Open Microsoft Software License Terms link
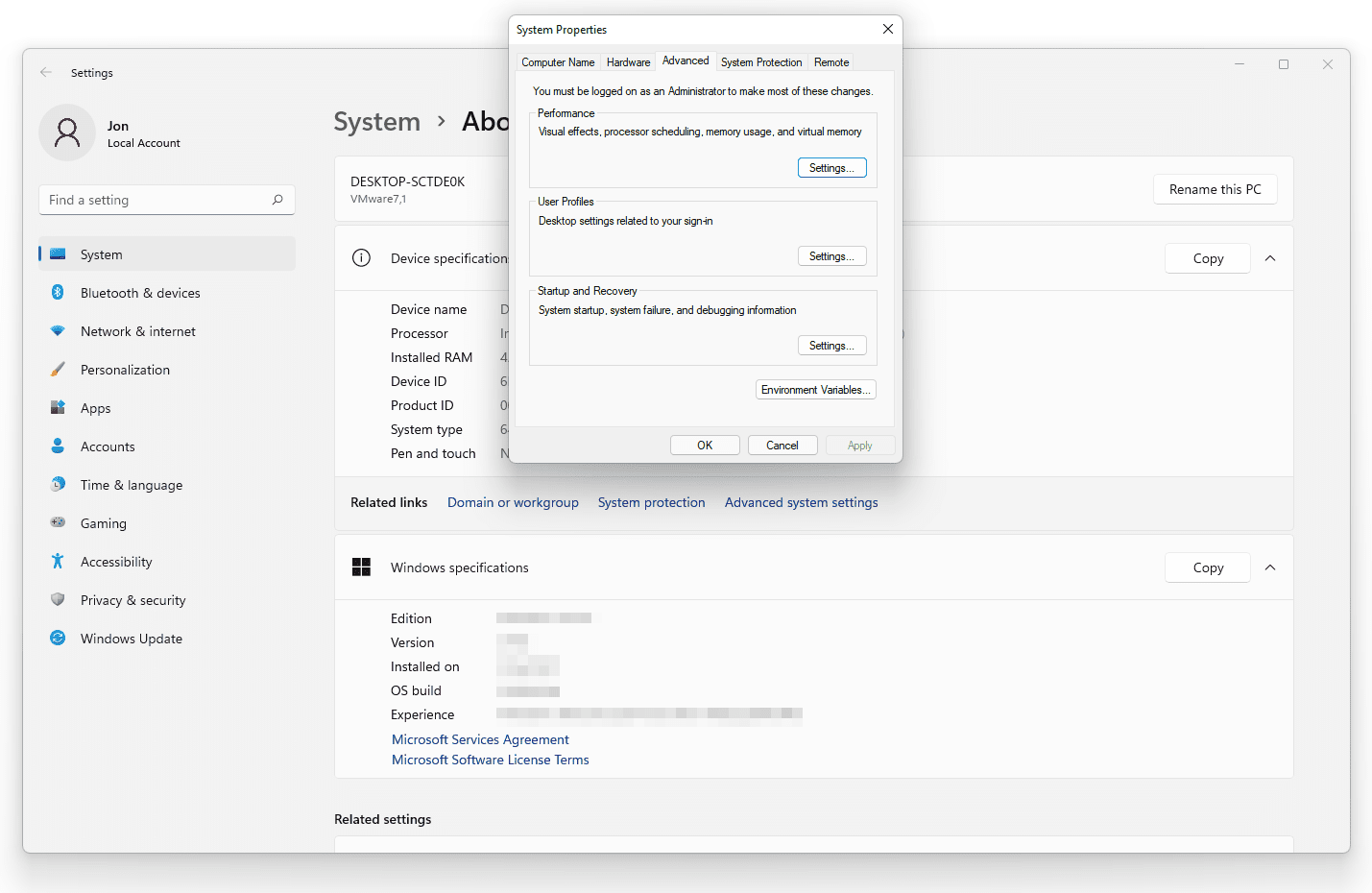The width and height of the screenshot is (1372, 893). coord(491,760)
